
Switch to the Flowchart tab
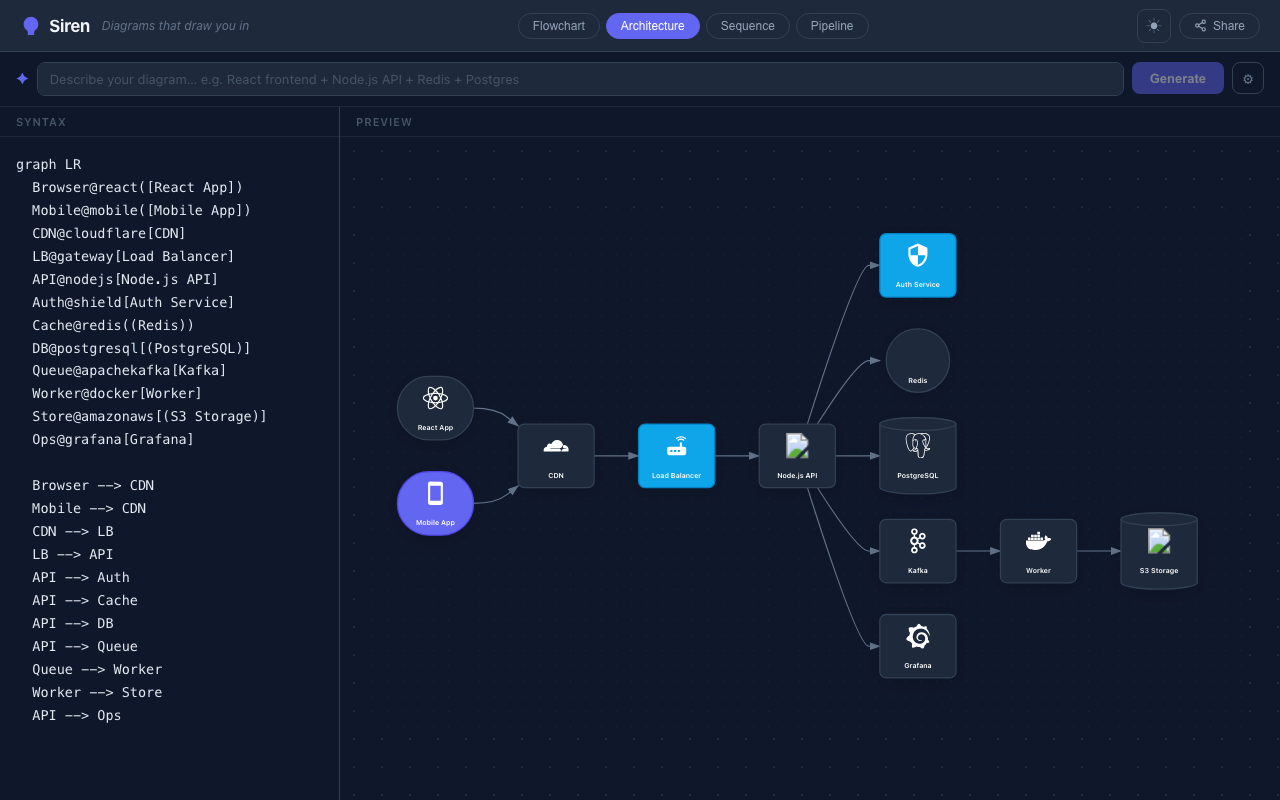click(x=559, y=26)
